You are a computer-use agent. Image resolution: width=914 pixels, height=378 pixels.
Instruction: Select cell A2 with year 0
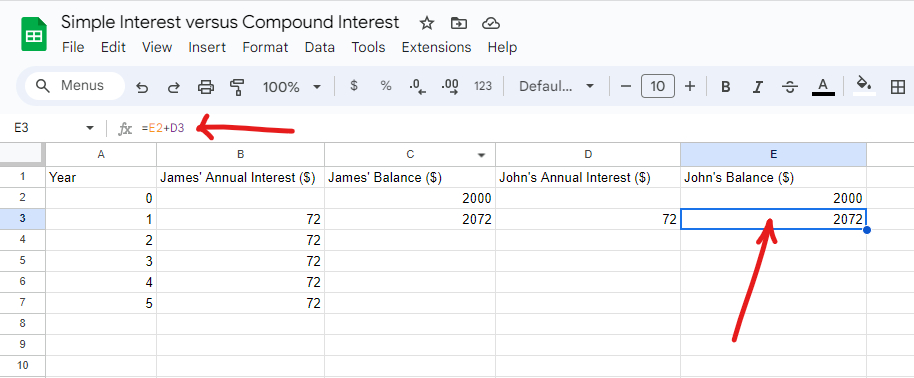pyautogui.click(x=101, y=198)
